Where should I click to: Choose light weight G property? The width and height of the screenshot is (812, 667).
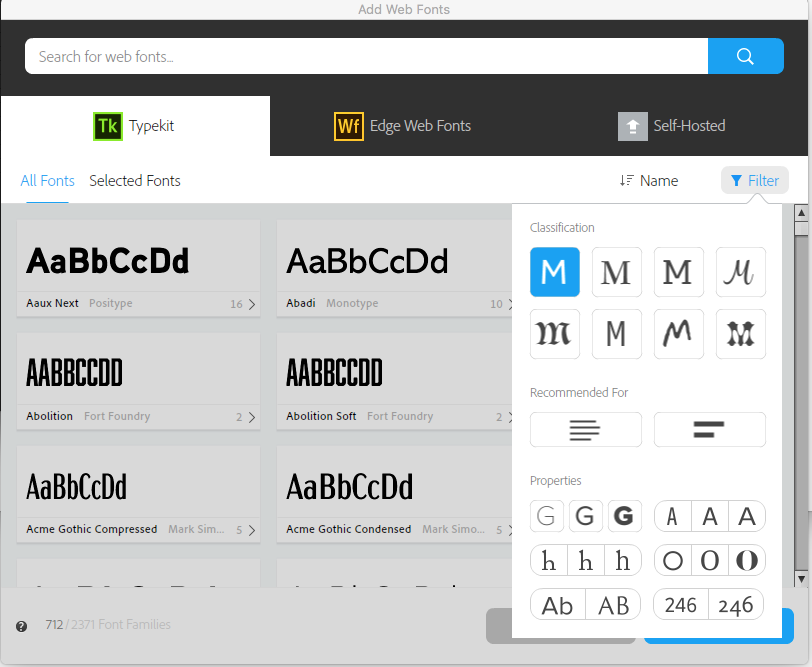click(547, 516)
